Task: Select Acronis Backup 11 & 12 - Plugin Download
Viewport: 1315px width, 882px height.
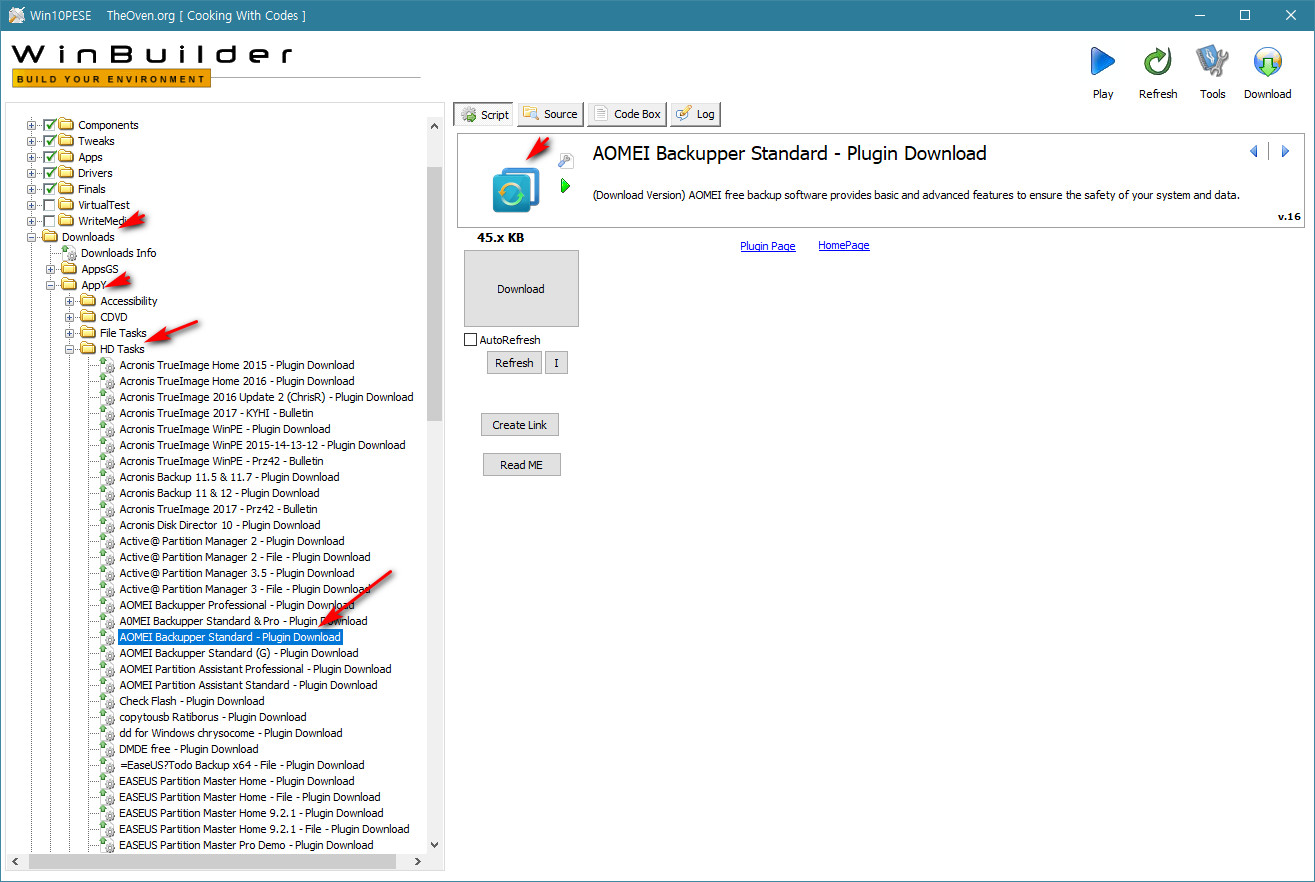Action: tap(219, 493)
